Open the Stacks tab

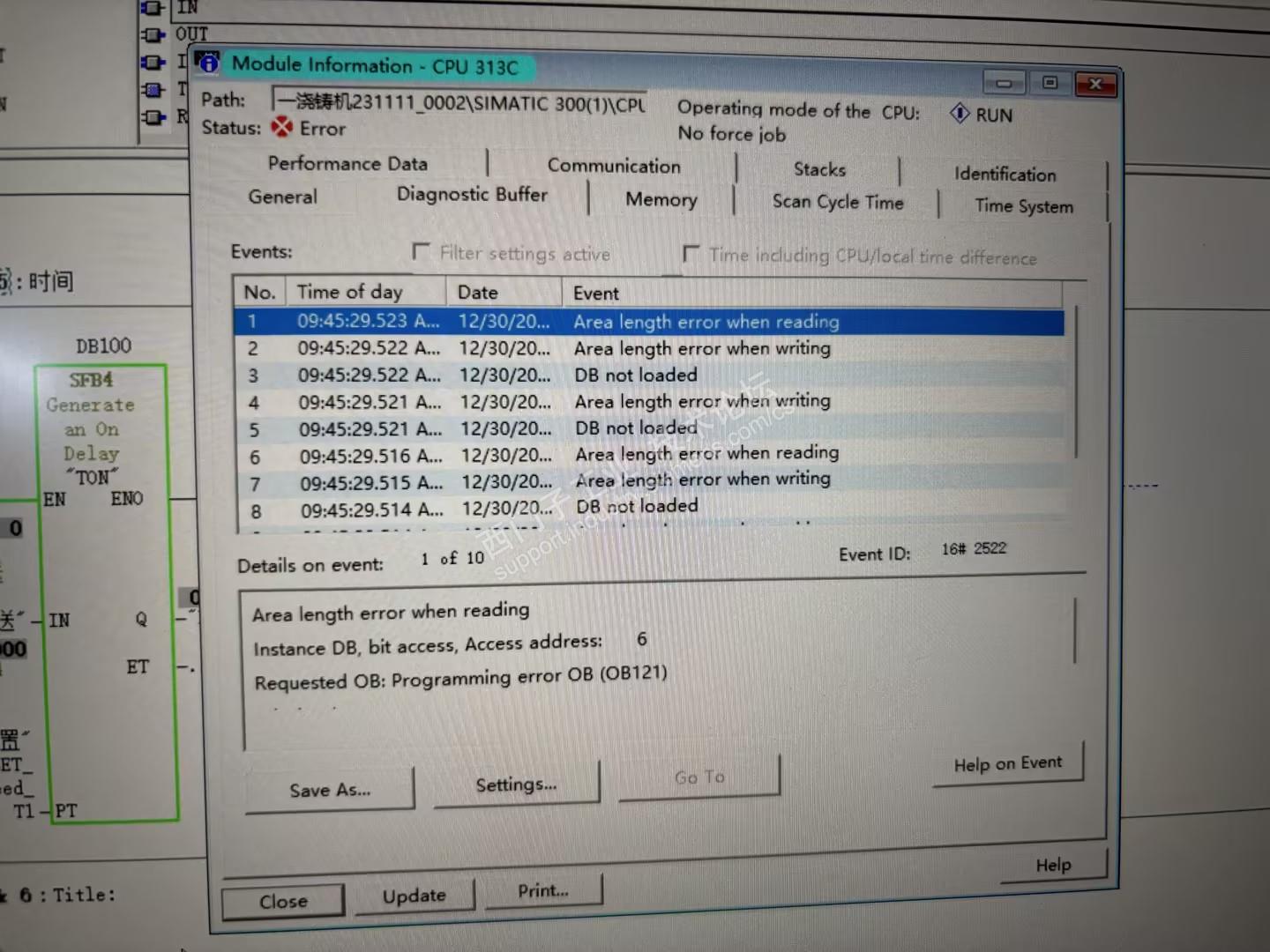point(819,169)
